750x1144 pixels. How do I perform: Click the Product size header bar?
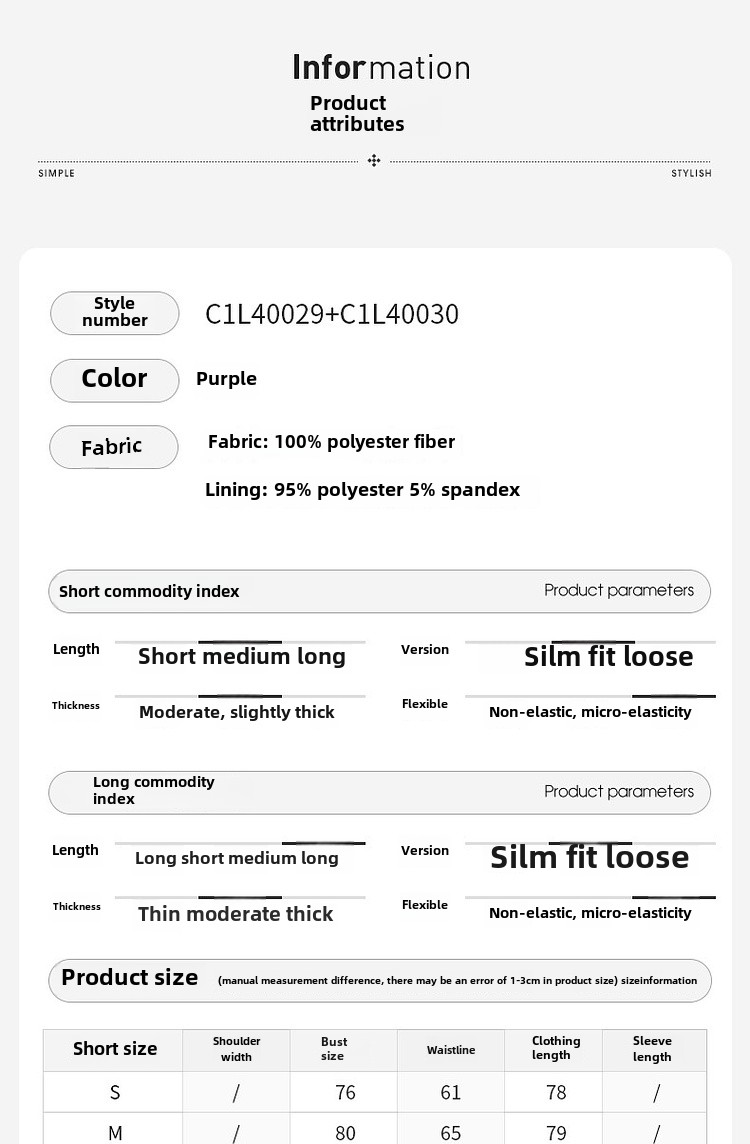pyautogui.click(x=379, y=979)
